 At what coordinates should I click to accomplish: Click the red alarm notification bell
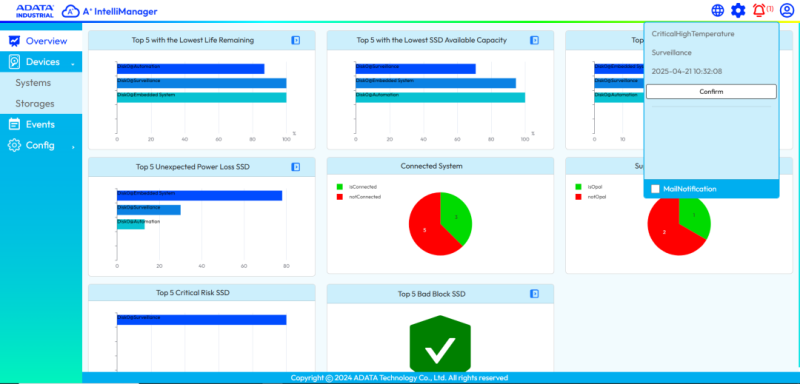(759, 10)
